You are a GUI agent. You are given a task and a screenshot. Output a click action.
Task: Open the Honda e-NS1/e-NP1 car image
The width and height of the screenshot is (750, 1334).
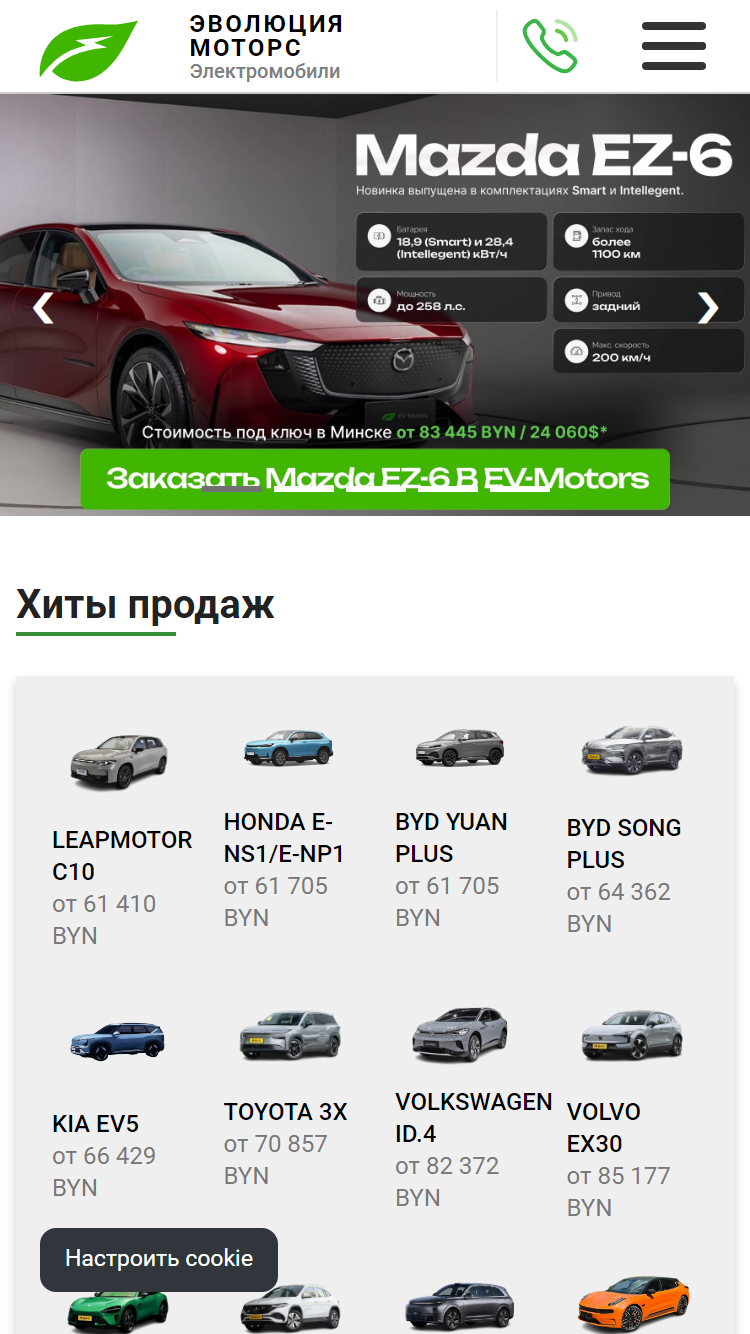coord(290,748)
